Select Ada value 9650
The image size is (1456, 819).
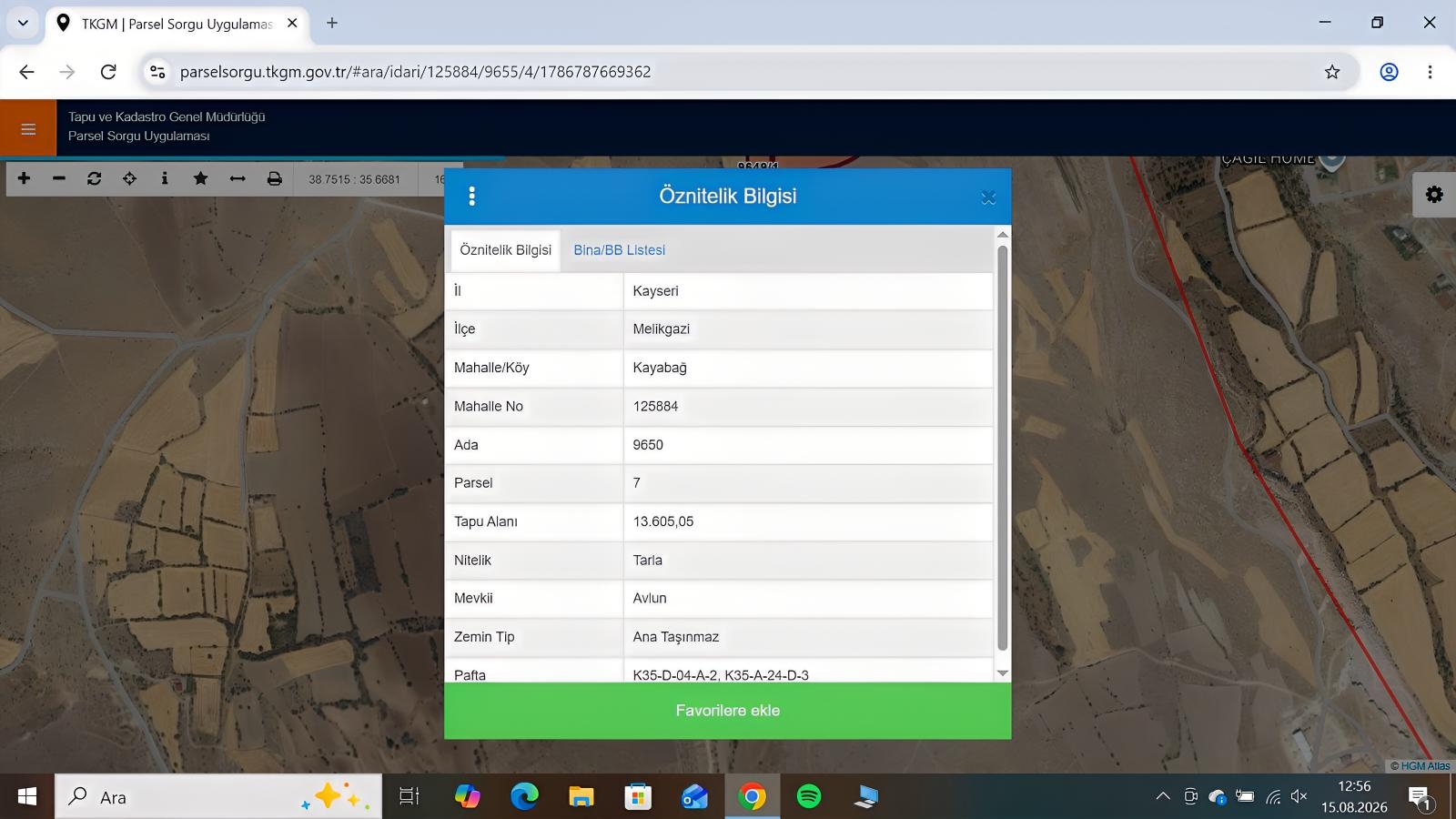[x=808, y=445]
